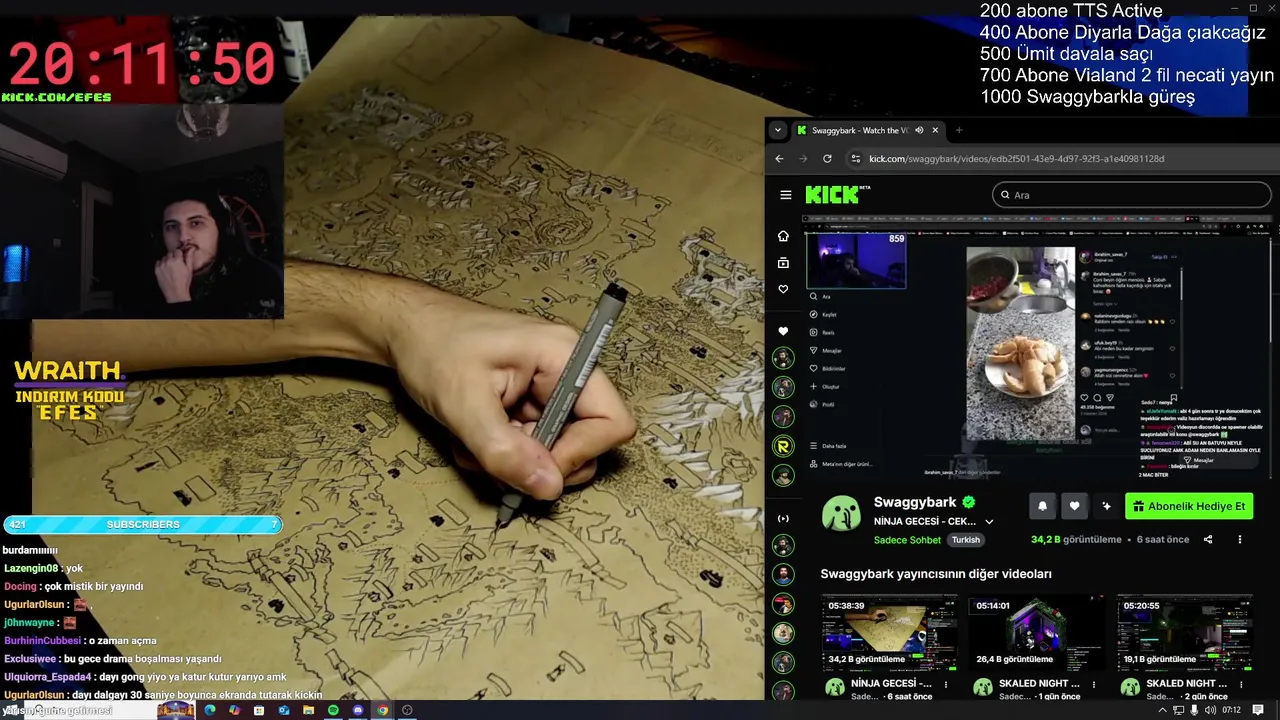Click the live streams icon in Kick sidebar
The height and width of the screenshot is (720, 1280).
point(783,518)
